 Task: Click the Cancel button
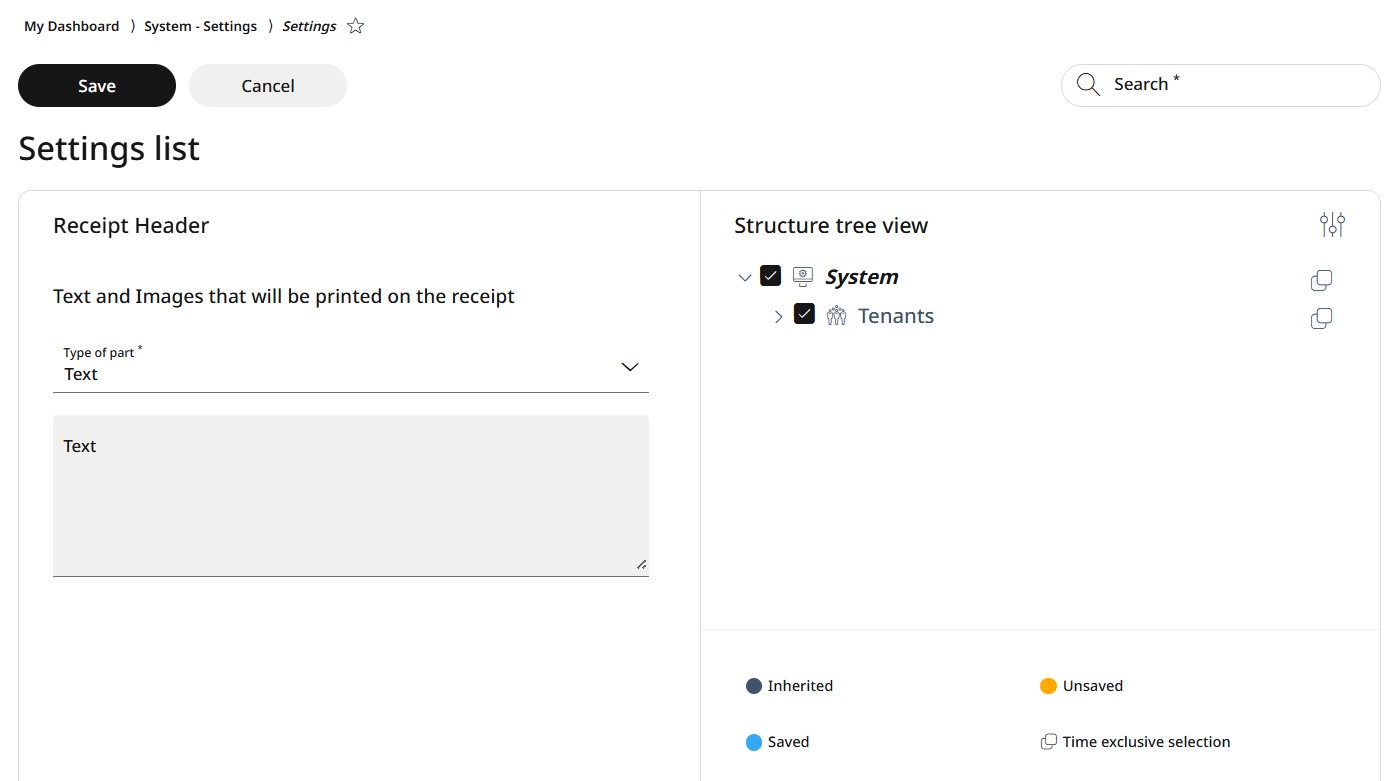click(x=268, y=86)
